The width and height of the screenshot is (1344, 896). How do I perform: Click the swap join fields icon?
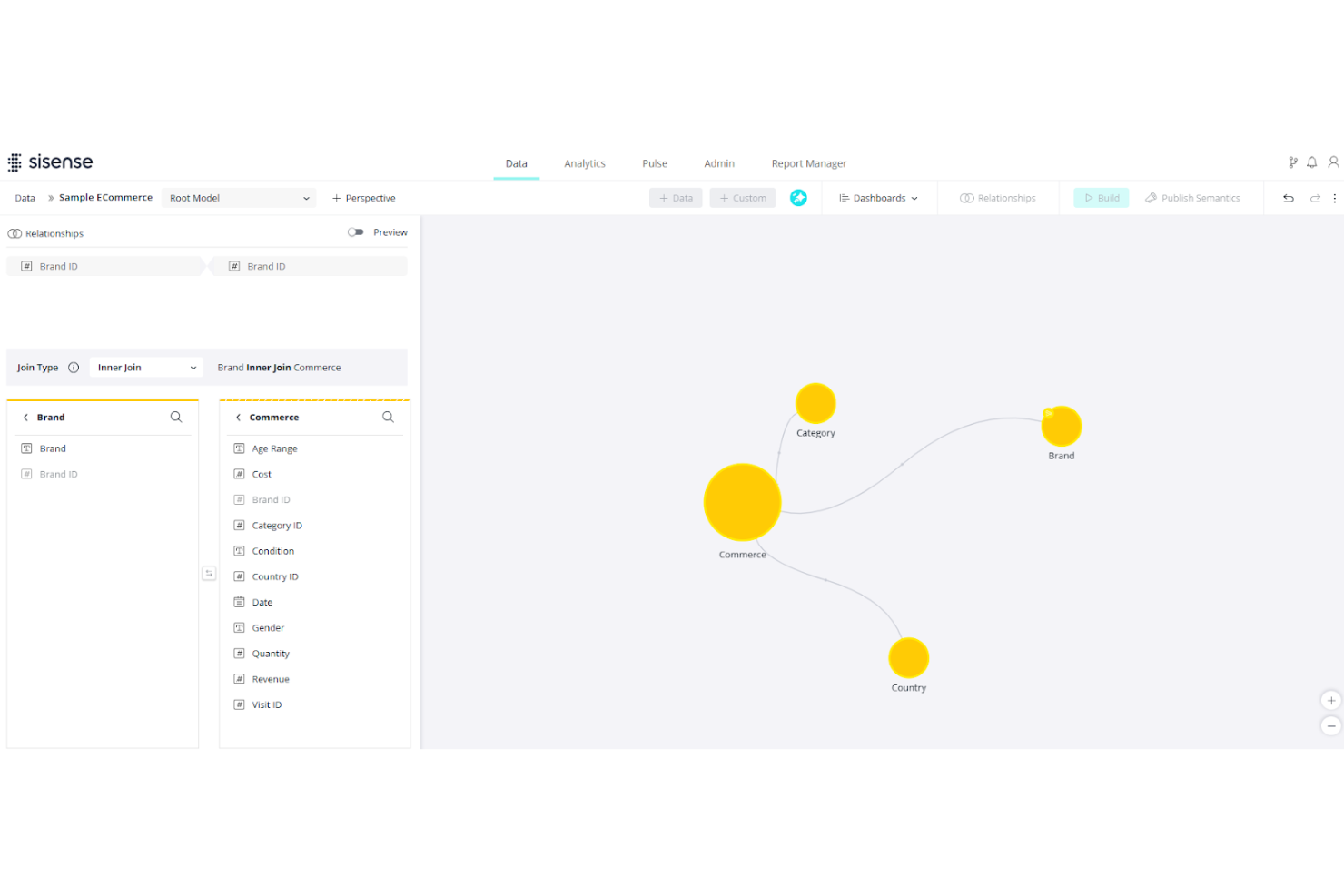click(209, 573)
